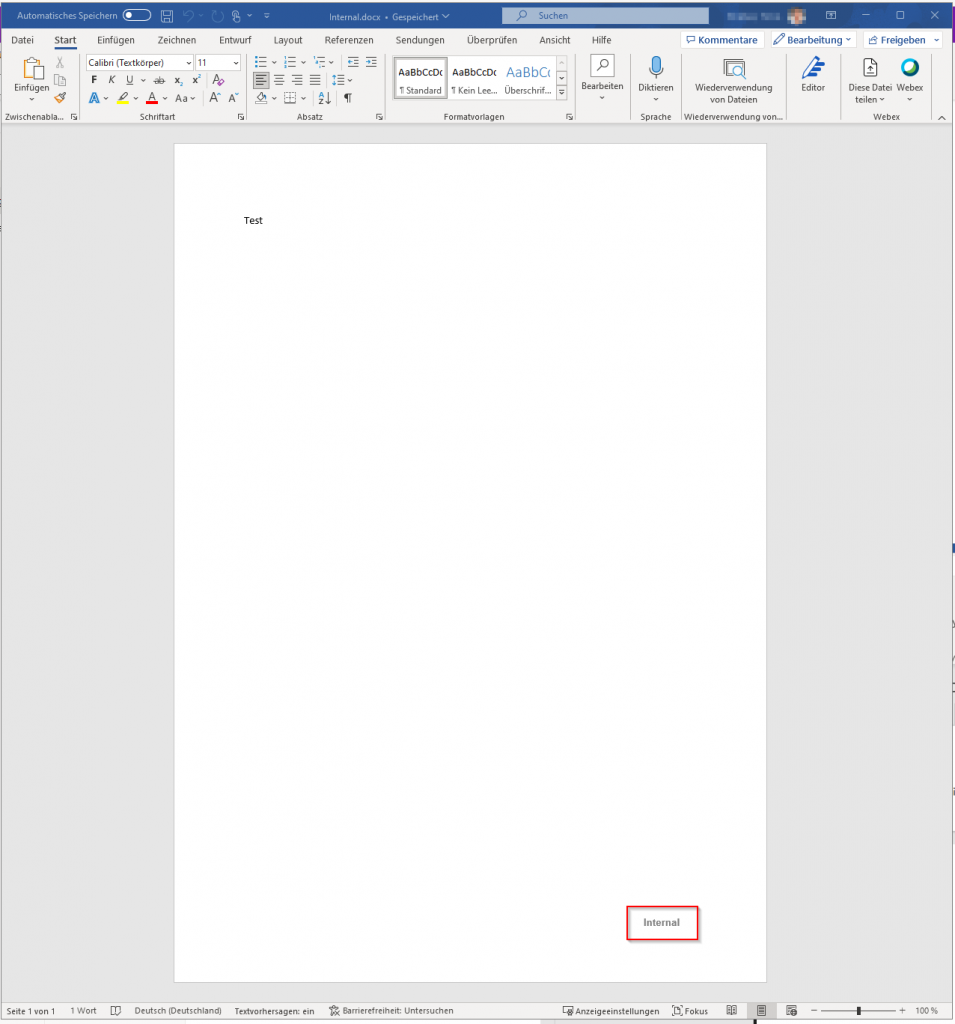The width and height of the screenshot is (955, 1024).
Task: Click the Kommentare button
Action: point(721,40)
